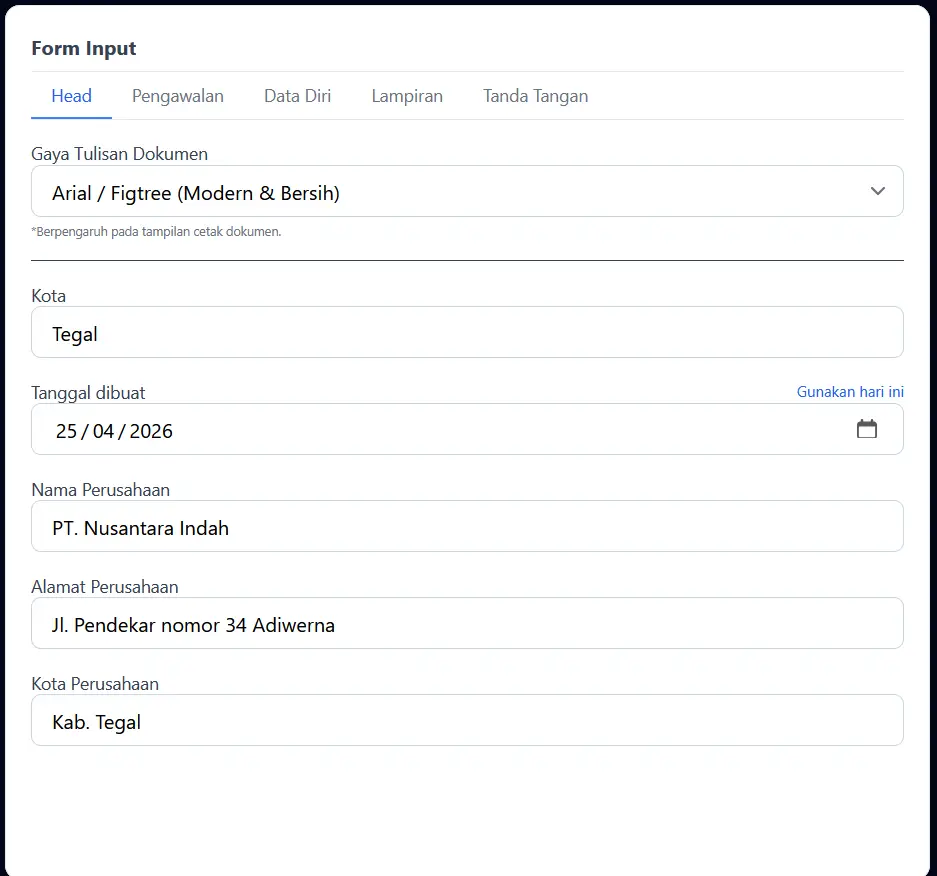This screenshot has height=876, width=937.
Task: Open the calendar picker icon
Action: pyautogui.click(x=866, y=430)
